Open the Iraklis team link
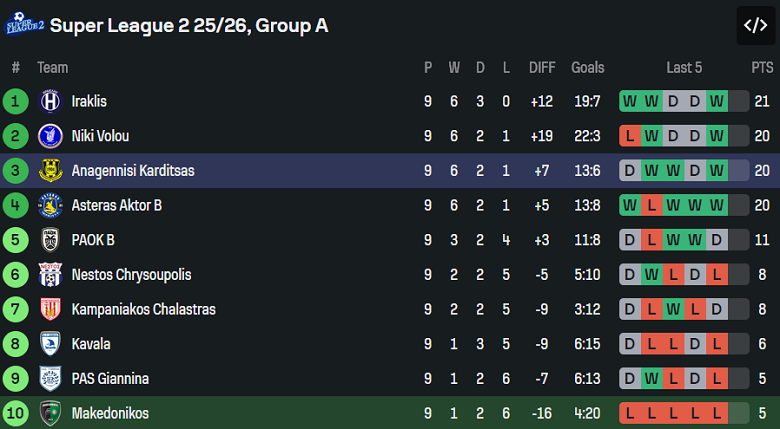 click(x=89, y=101)
